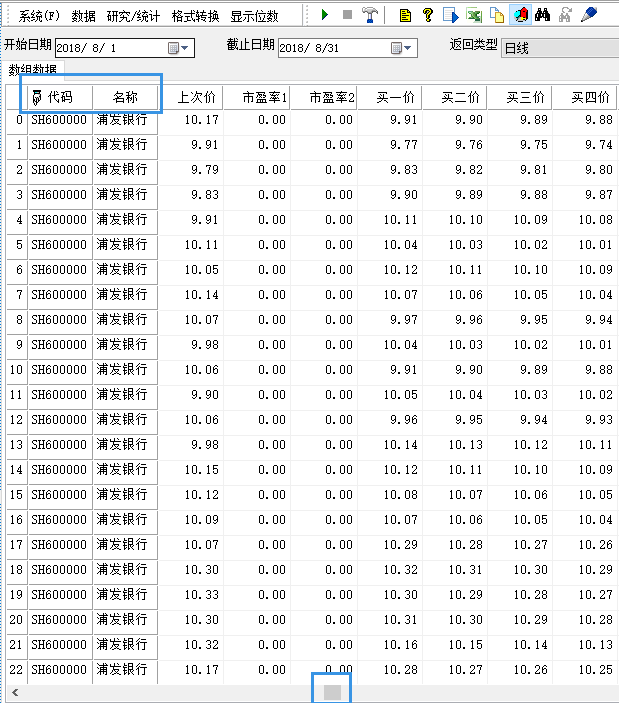Select row header number 5

click(17, 245)
